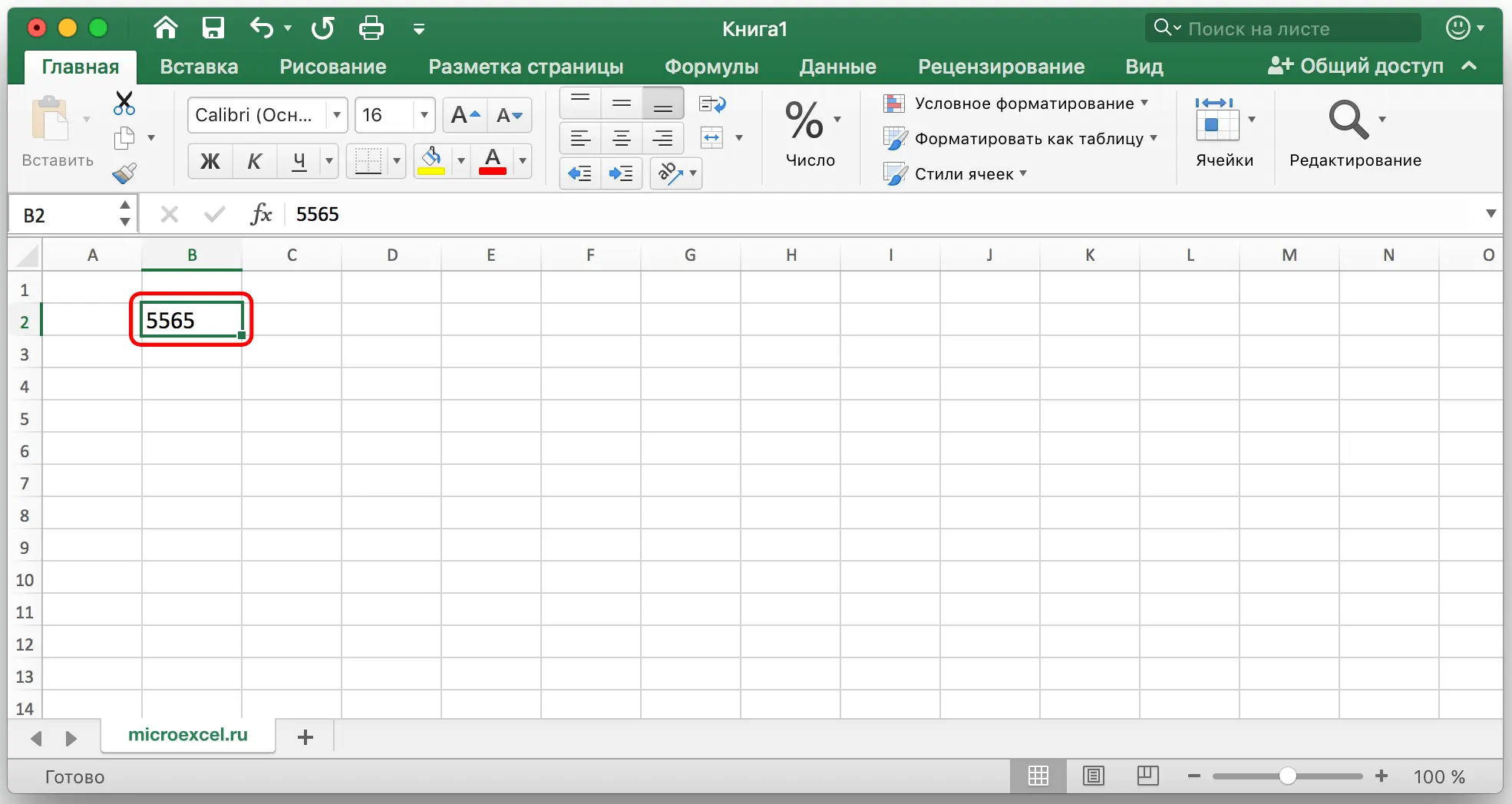Toggle wrap text
This screenshot has height=804, width=1512.
point(713,104)
